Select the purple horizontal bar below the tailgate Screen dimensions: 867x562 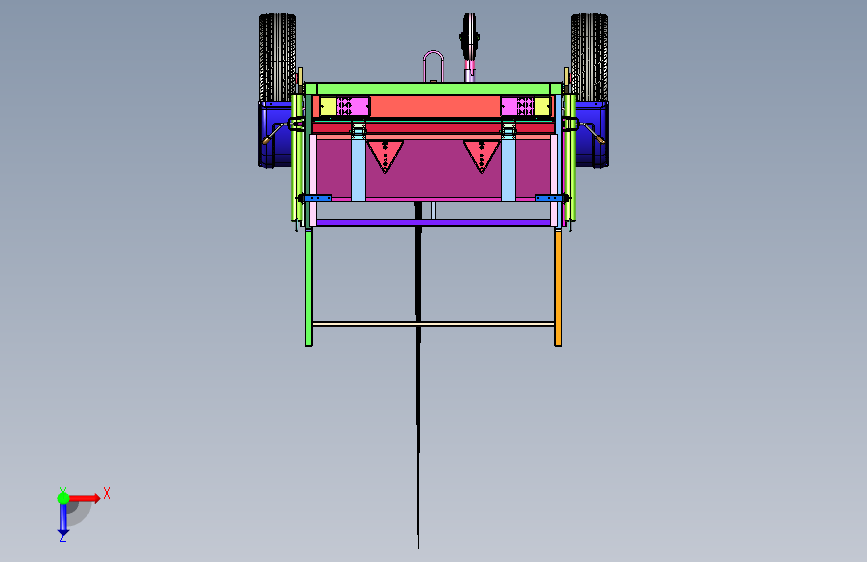coord(434,222)
